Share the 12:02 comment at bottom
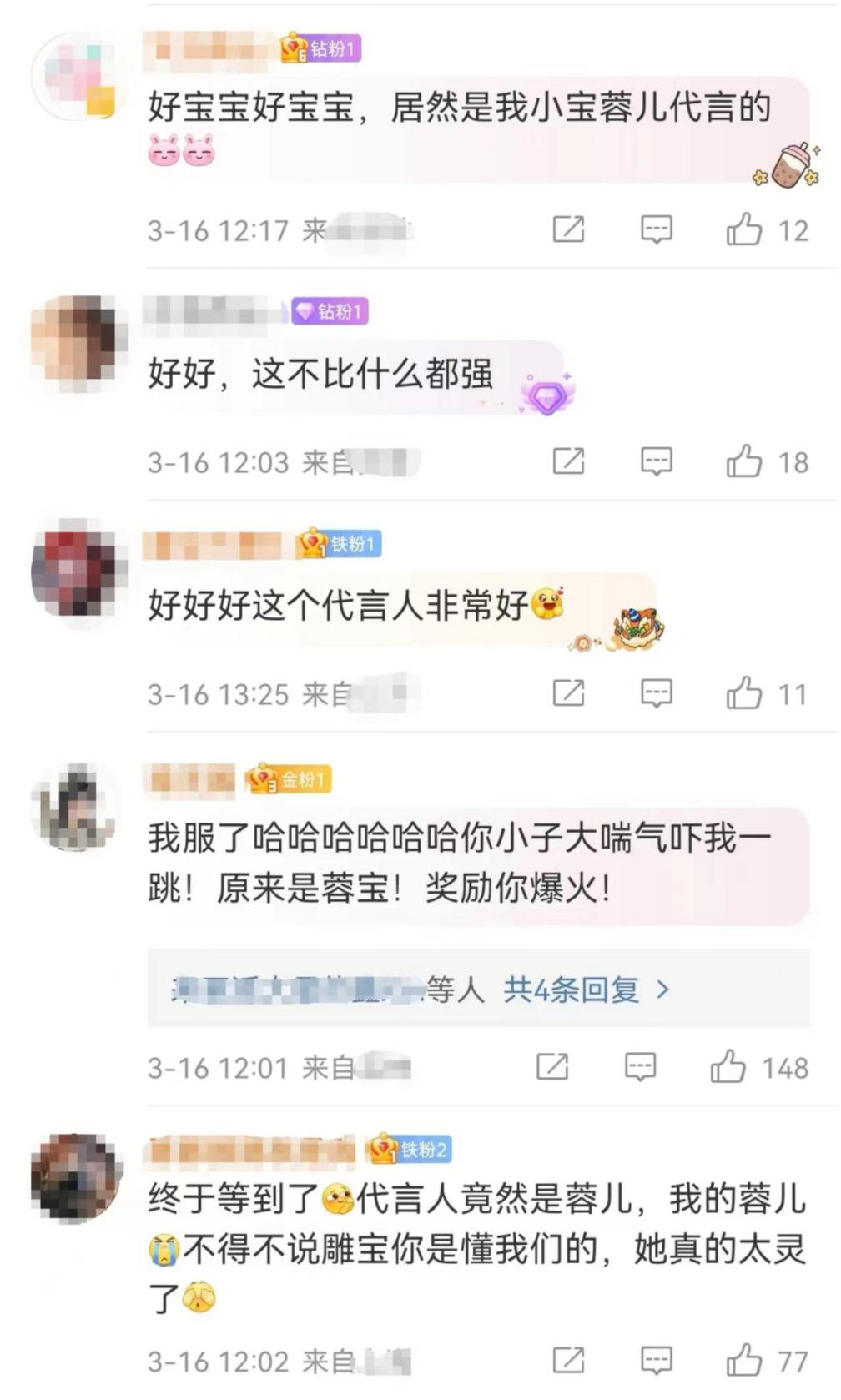841x1400 pixels. [569, 1360]
